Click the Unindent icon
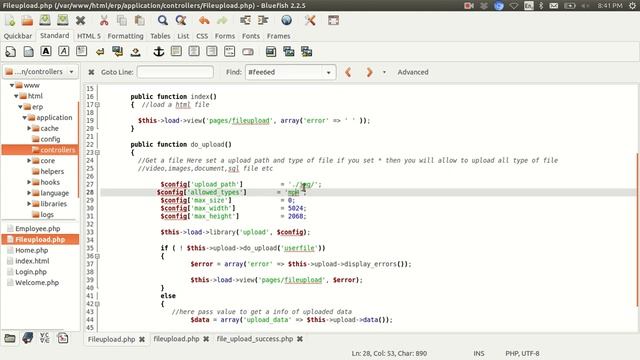Screen dimensions: 640x360 [x=245, y=20]
